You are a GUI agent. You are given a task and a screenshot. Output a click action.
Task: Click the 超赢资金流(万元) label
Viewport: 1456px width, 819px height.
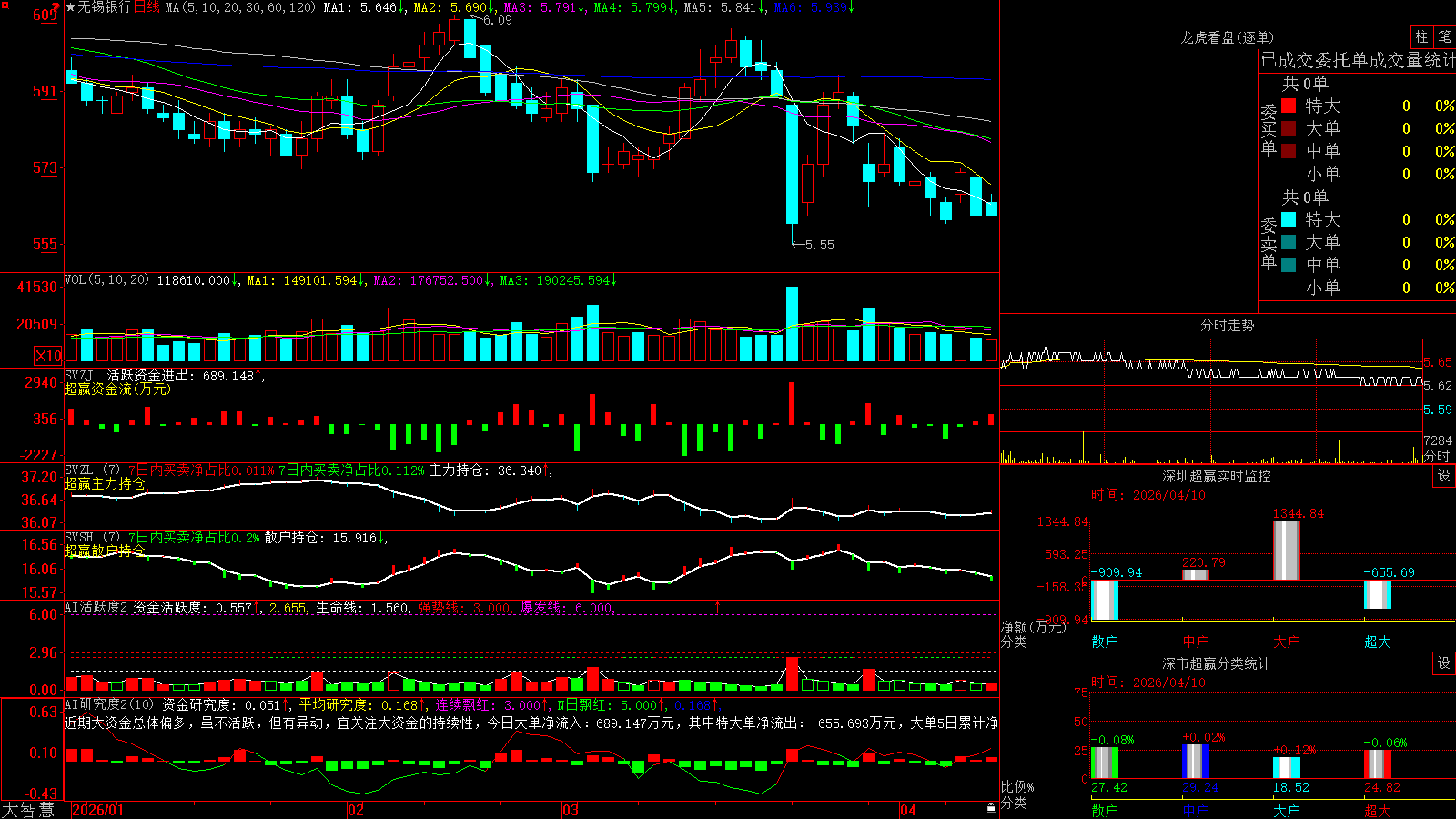117,389
